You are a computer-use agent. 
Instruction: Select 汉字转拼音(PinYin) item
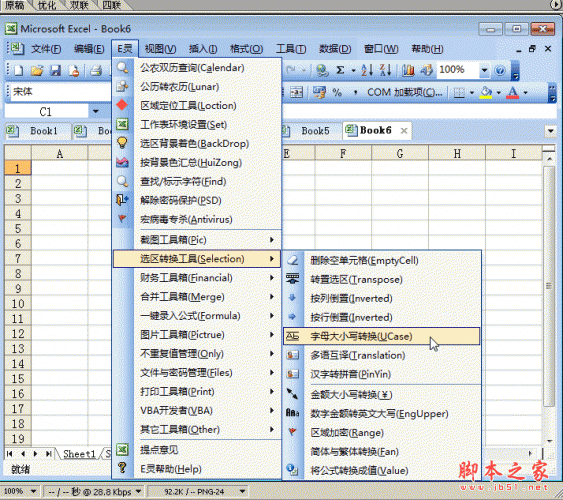pos(382,374)
